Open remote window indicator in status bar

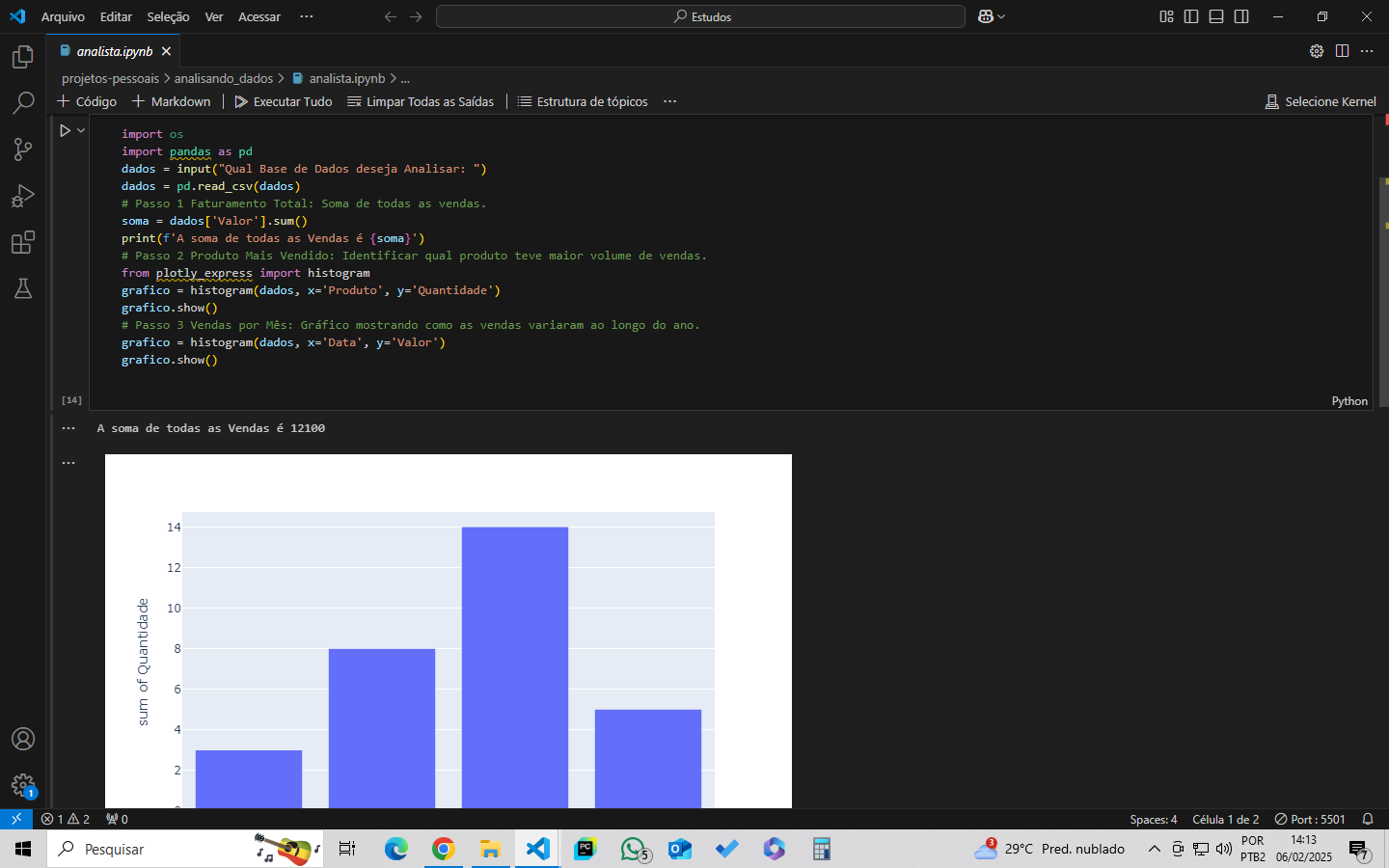(16, 819)
